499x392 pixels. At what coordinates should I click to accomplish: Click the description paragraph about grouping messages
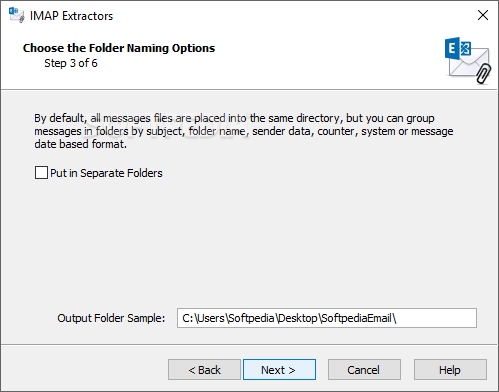click(244, 131)
